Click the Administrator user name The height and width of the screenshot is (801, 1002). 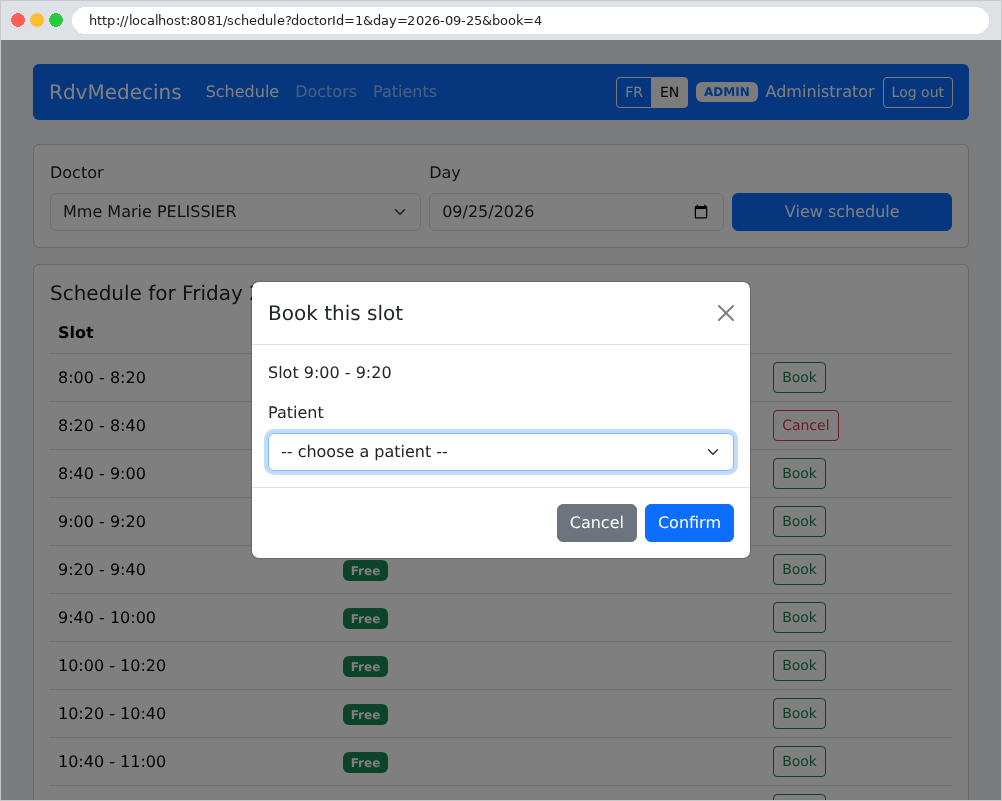(x=820, y=91)
